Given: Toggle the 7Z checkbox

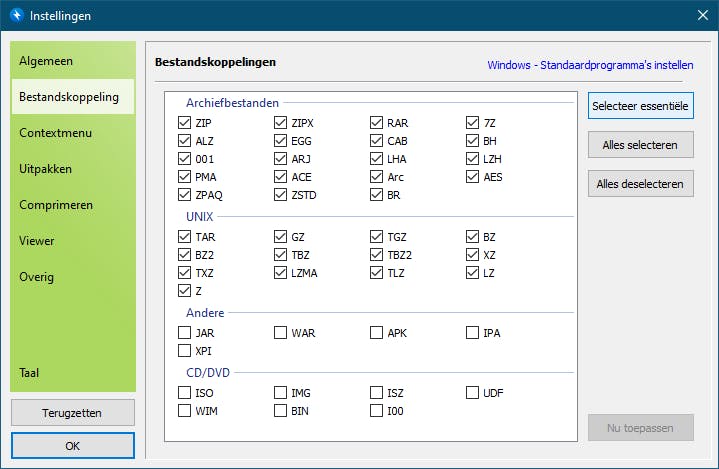Looking at the screenshot, I should pyautogui.click(x=473, y=123).
